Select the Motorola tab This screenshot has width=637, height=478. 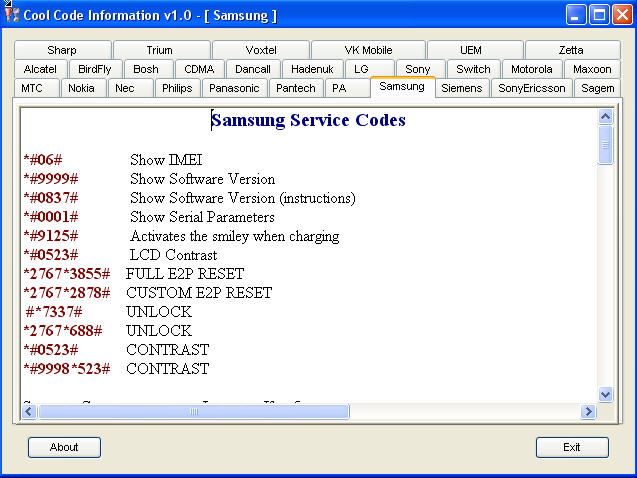click(532, 69)
